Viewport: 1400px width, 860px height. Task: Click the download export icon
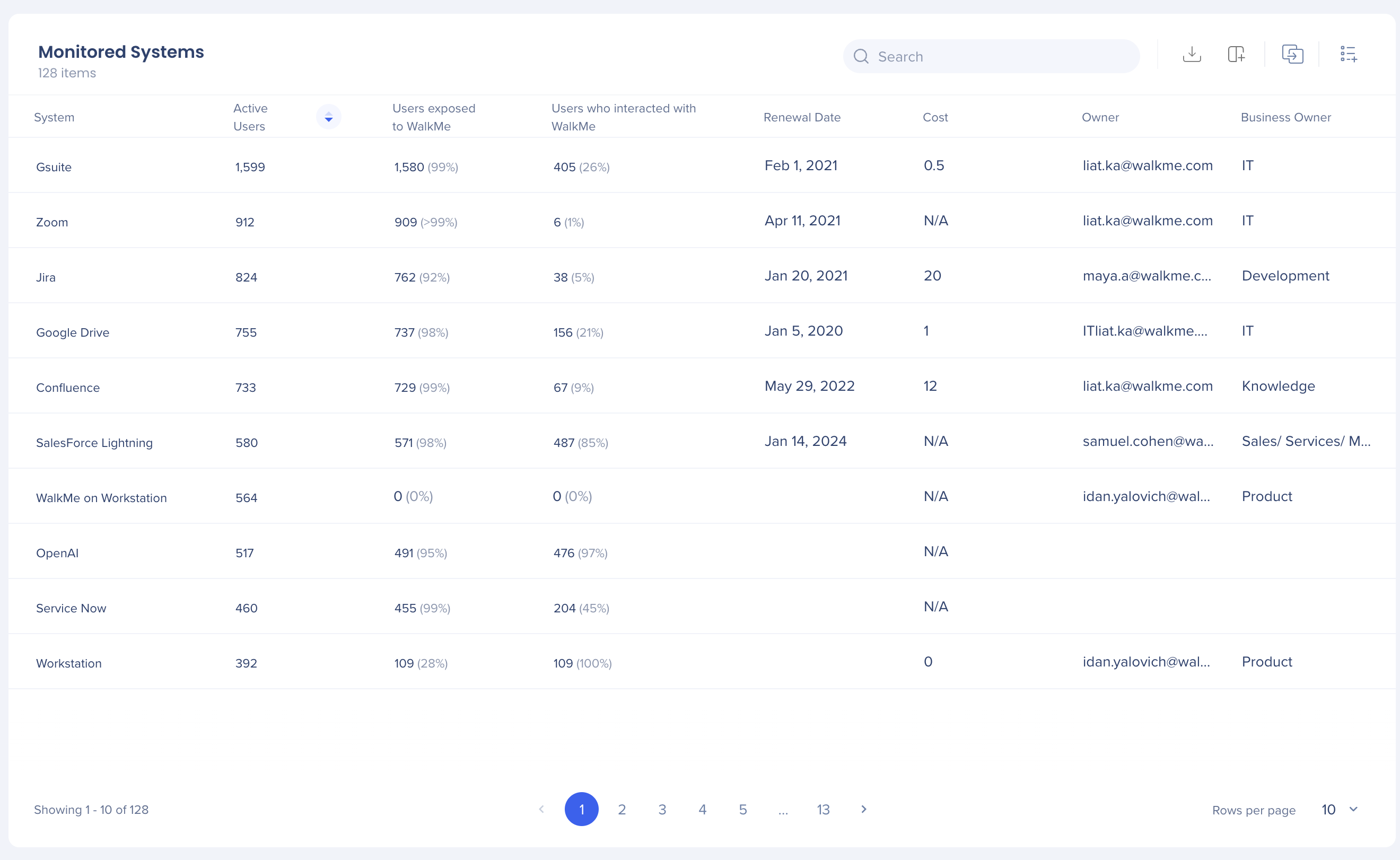click(1191, 55)
